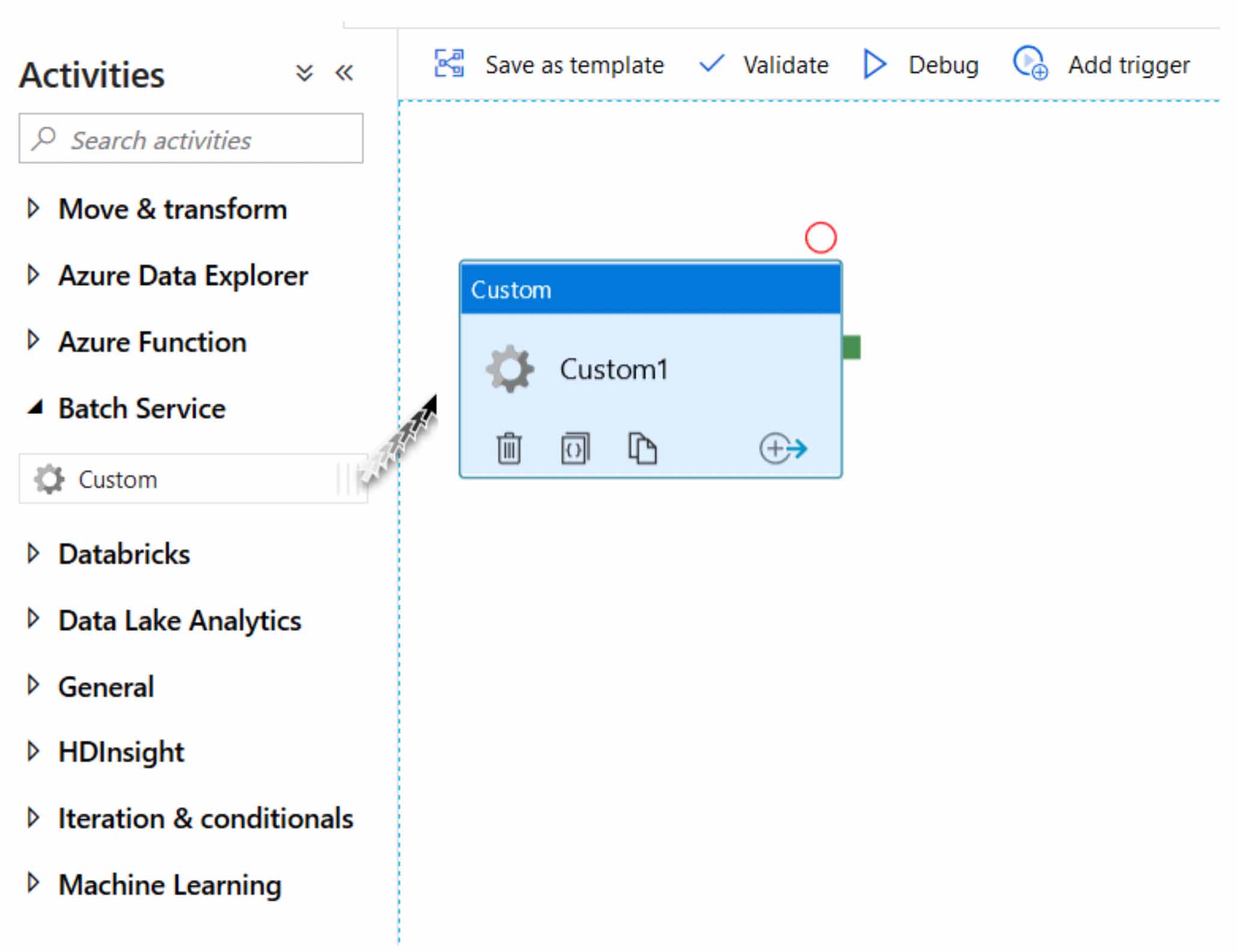1237x952 pixels.
Task: Expand the Databricks group arrow
Action: point(34,553)
